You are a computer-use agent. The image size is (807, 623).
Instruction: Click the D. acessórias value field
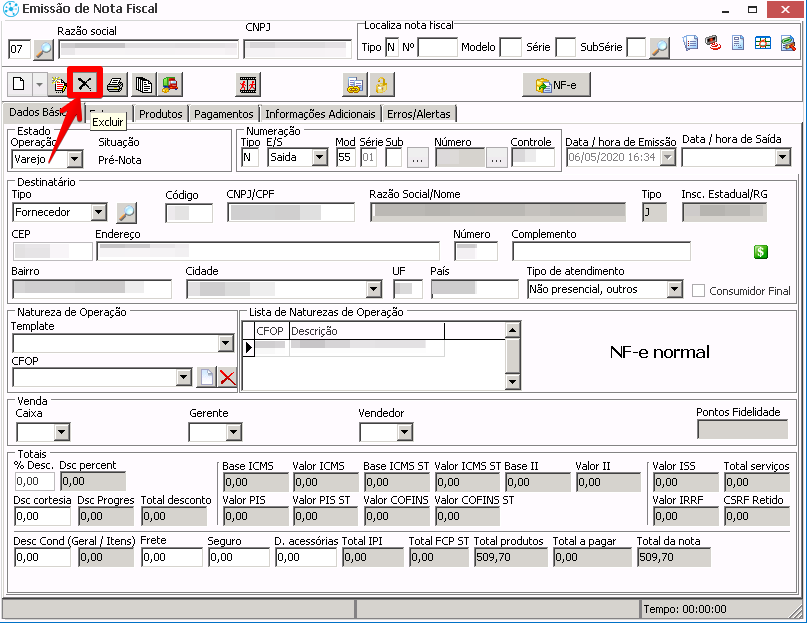pos(306,557)
